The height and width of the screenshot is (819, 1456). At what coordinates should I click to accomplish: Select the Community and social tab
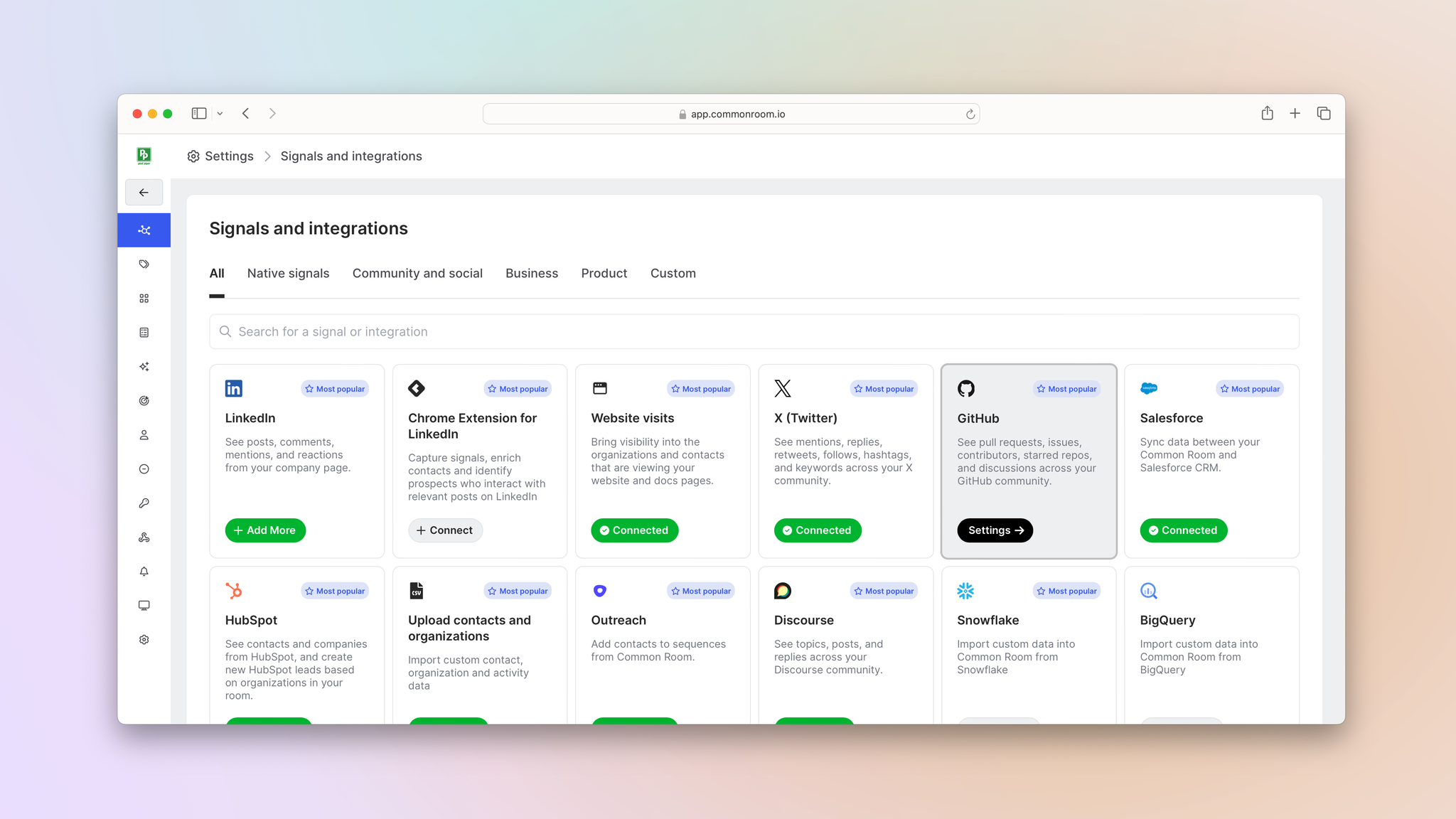(x=417, y=274)
